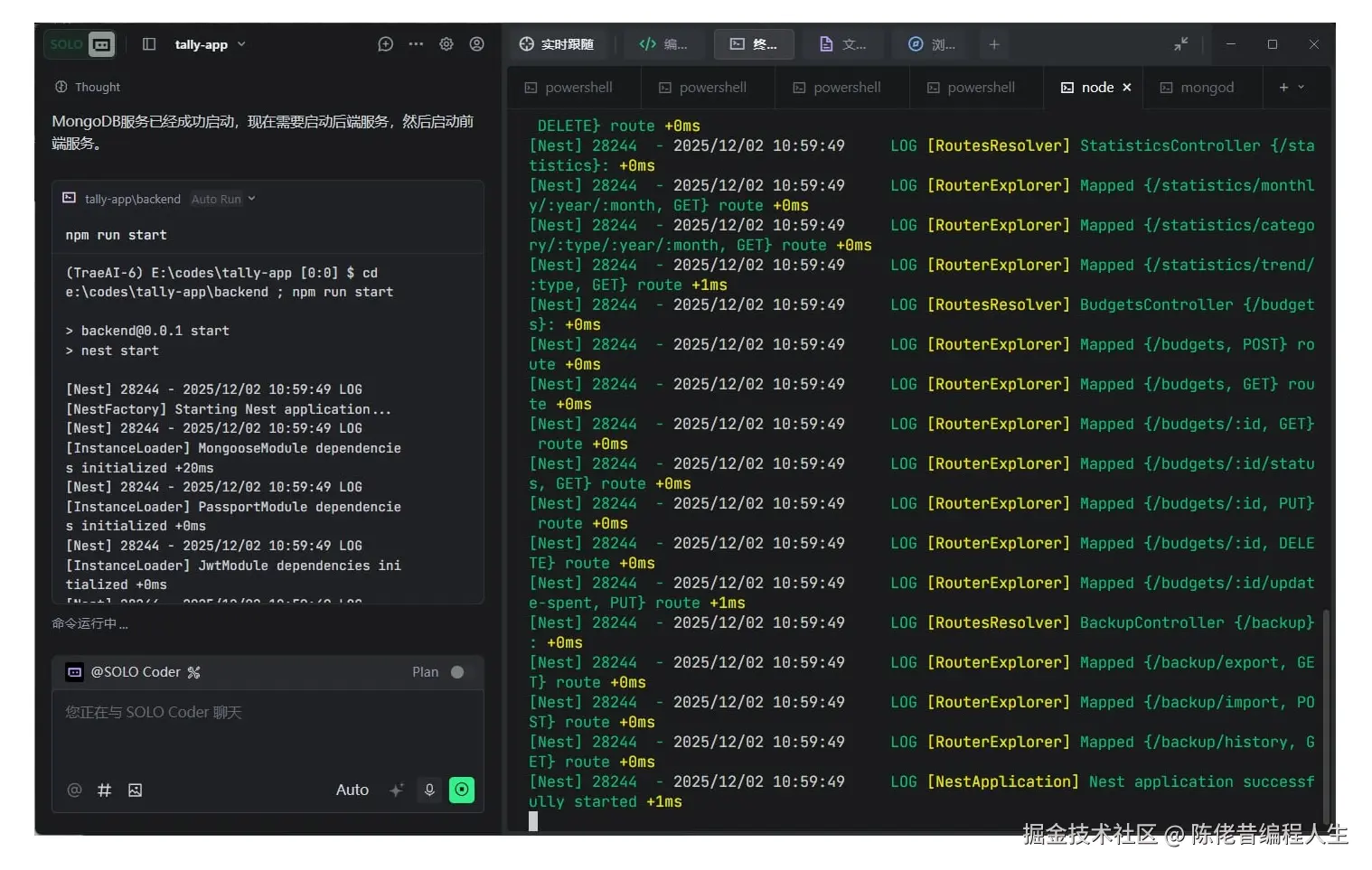Open settings gear icon
Viewport: 1372px width, 870px height.
(446, 44)
